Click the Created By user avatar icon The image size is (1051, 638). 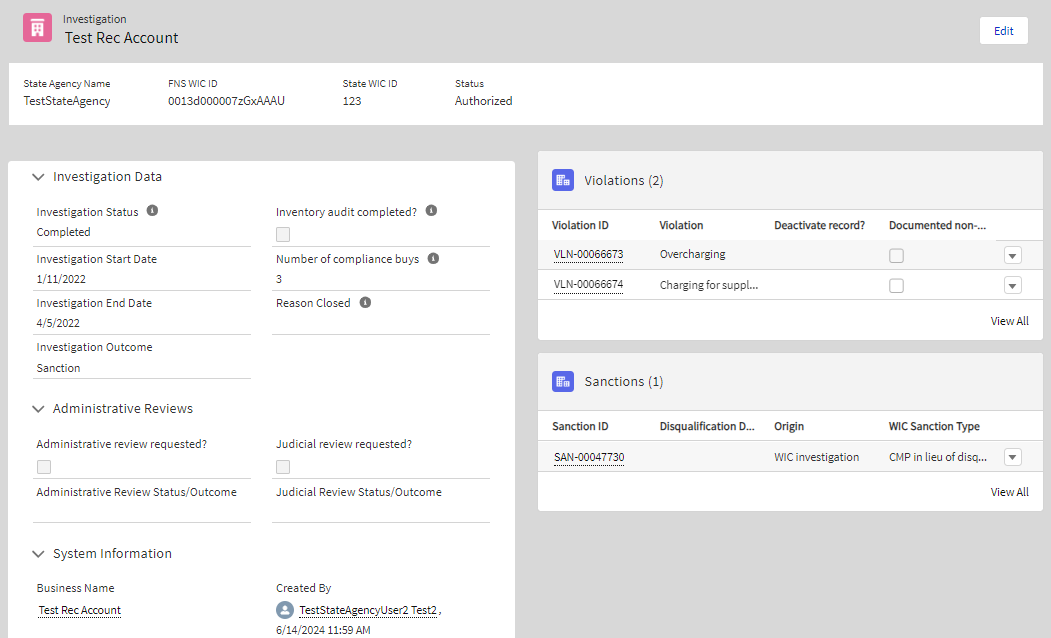285,610
